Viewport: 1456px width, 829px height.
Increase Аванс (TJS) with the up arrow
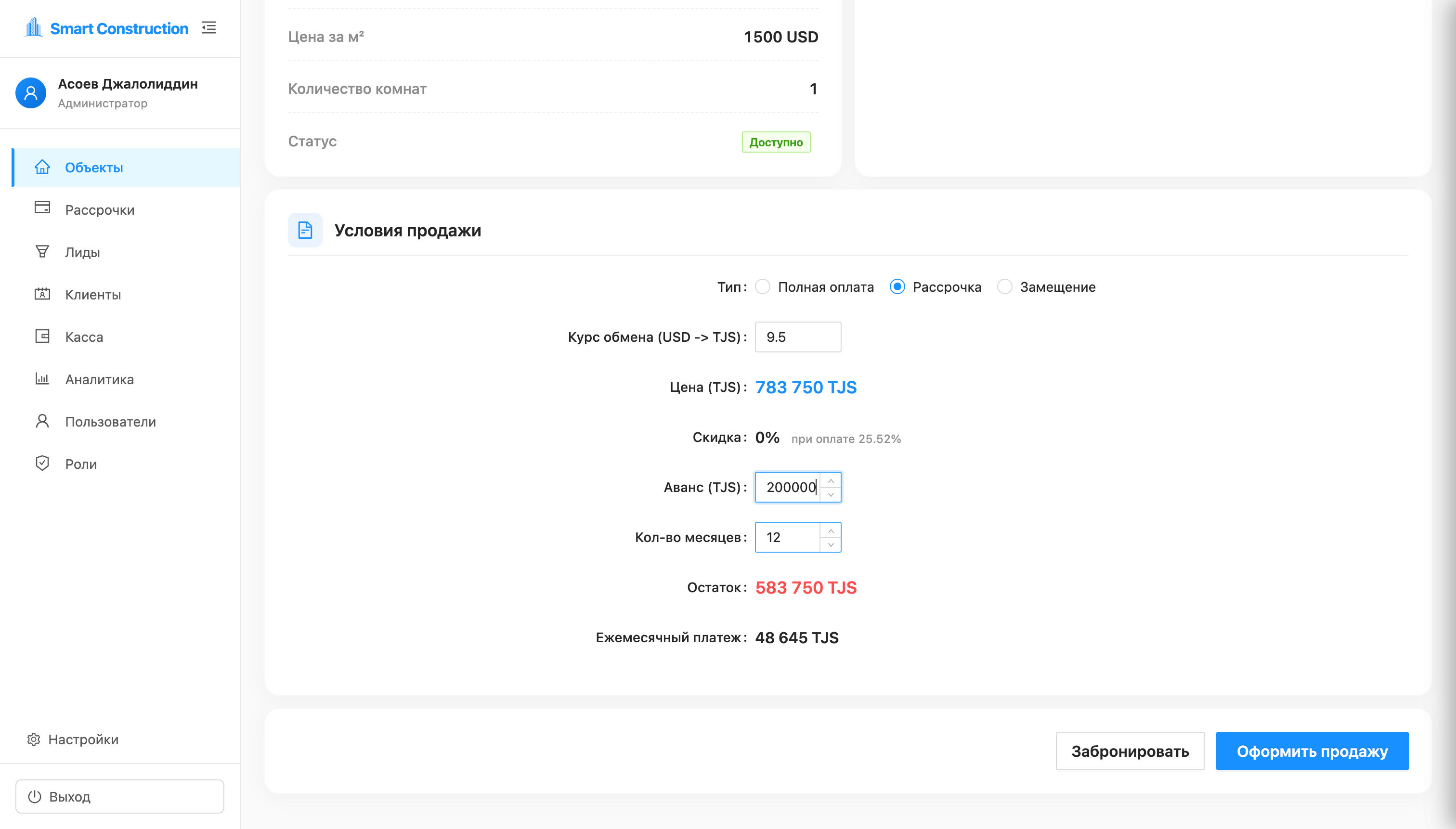click(x=830, y=480)
